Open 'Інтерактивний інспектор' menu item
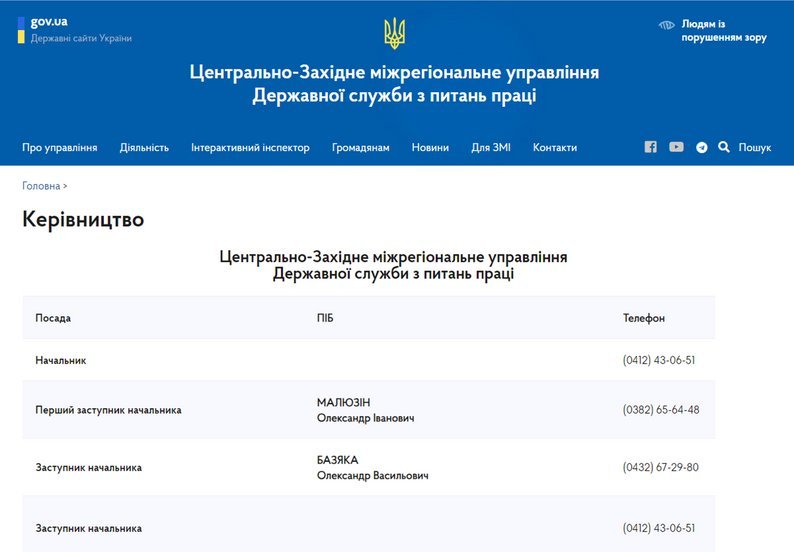Screen dimensions: 794x552 (x=250, y=147)
